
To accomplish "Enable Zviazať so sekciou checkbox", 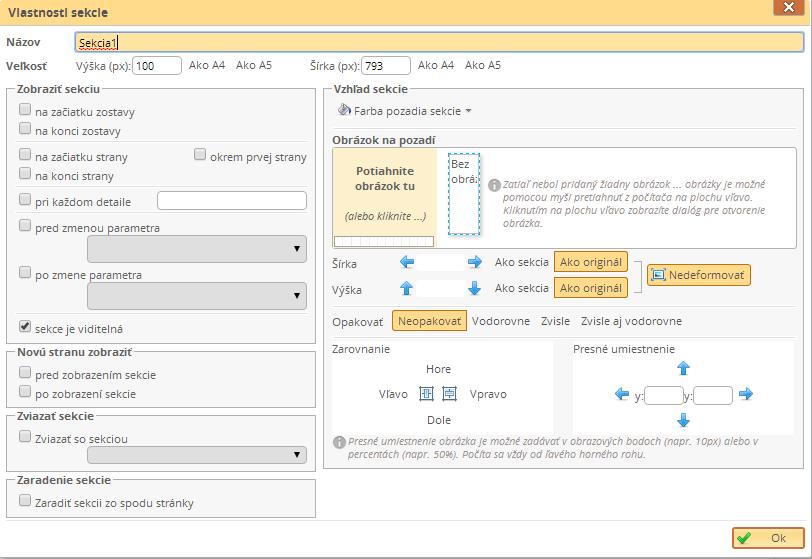I will 25,436.
